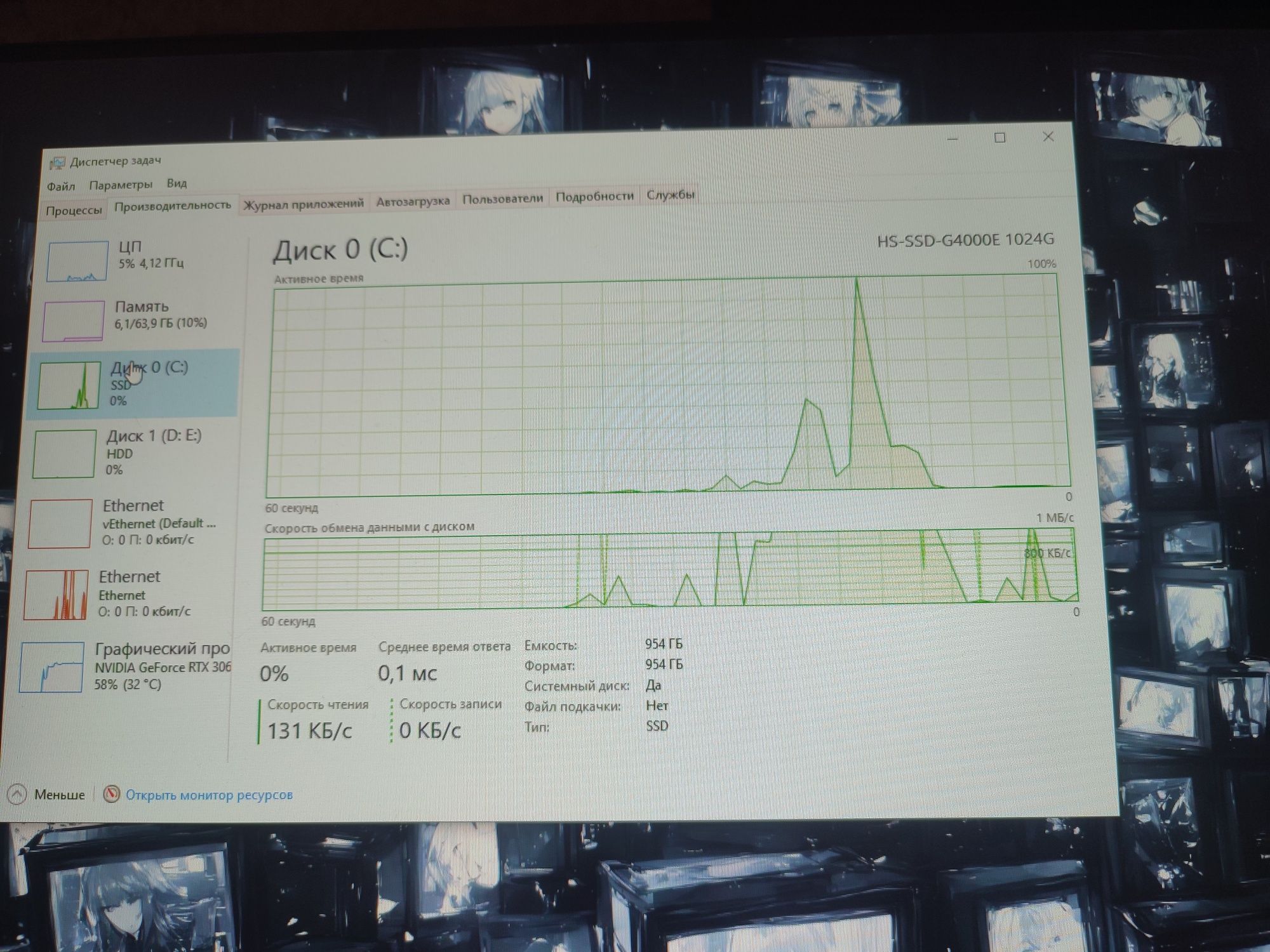Click the Скорость чтения 131 КБ/с value

pos(309,731)
